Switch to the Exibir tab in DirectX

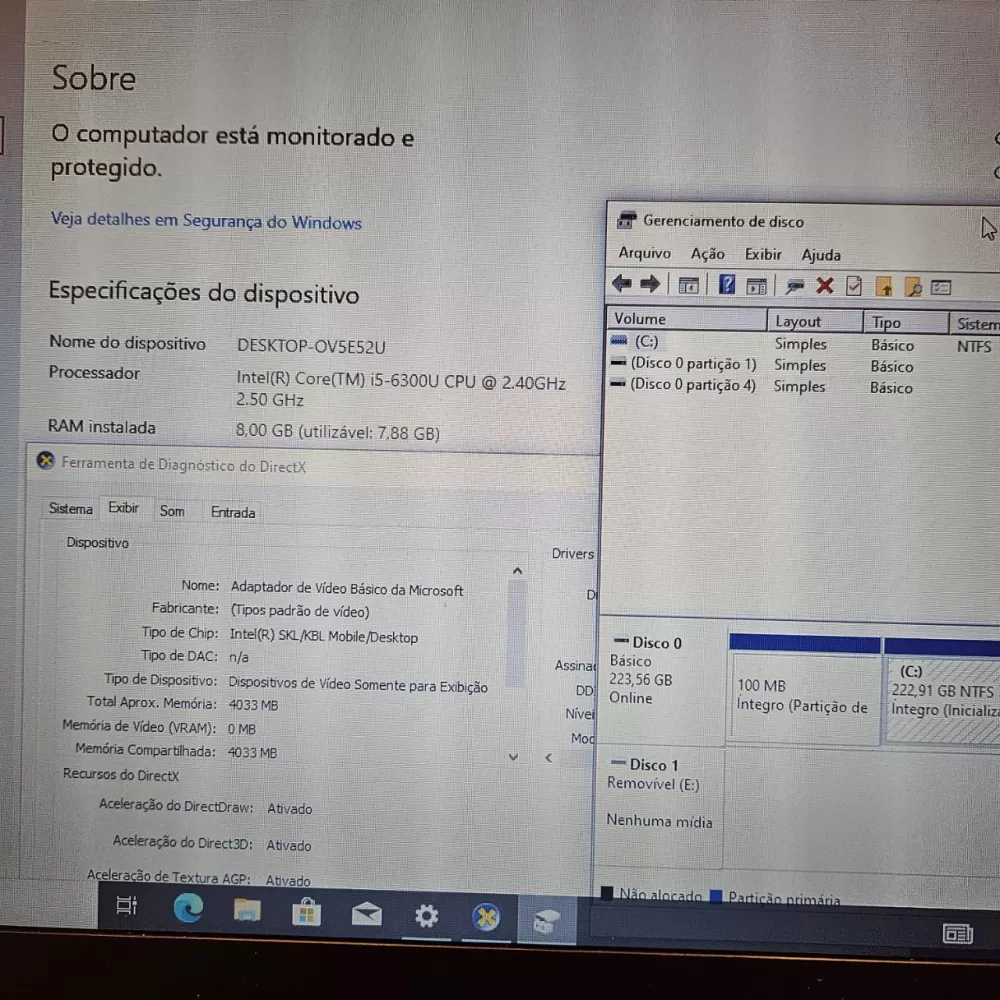pos(124,508)
